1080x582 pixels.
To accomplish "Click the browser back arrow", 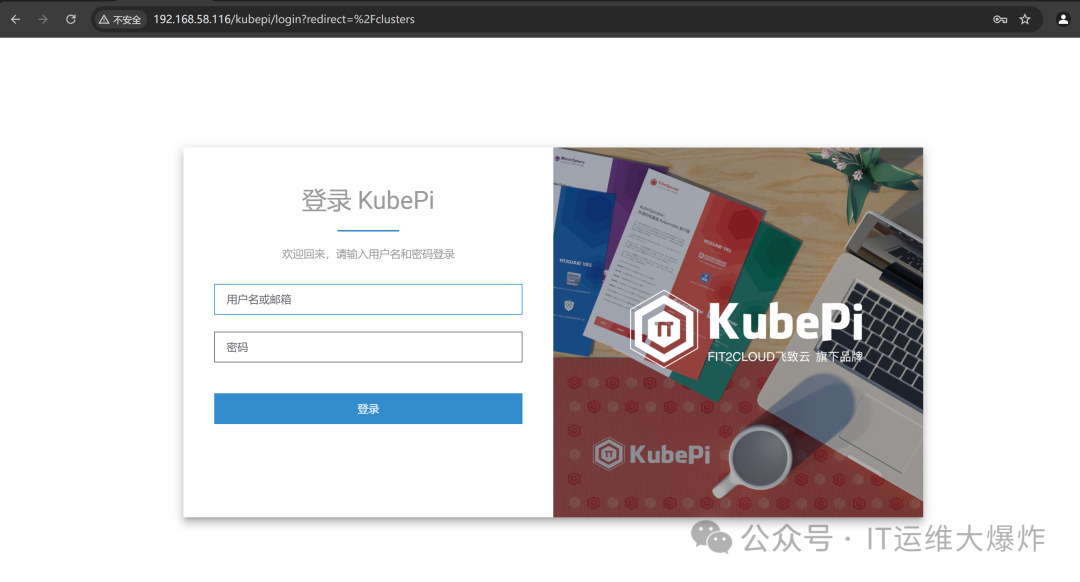I will (x=15, y=19).
